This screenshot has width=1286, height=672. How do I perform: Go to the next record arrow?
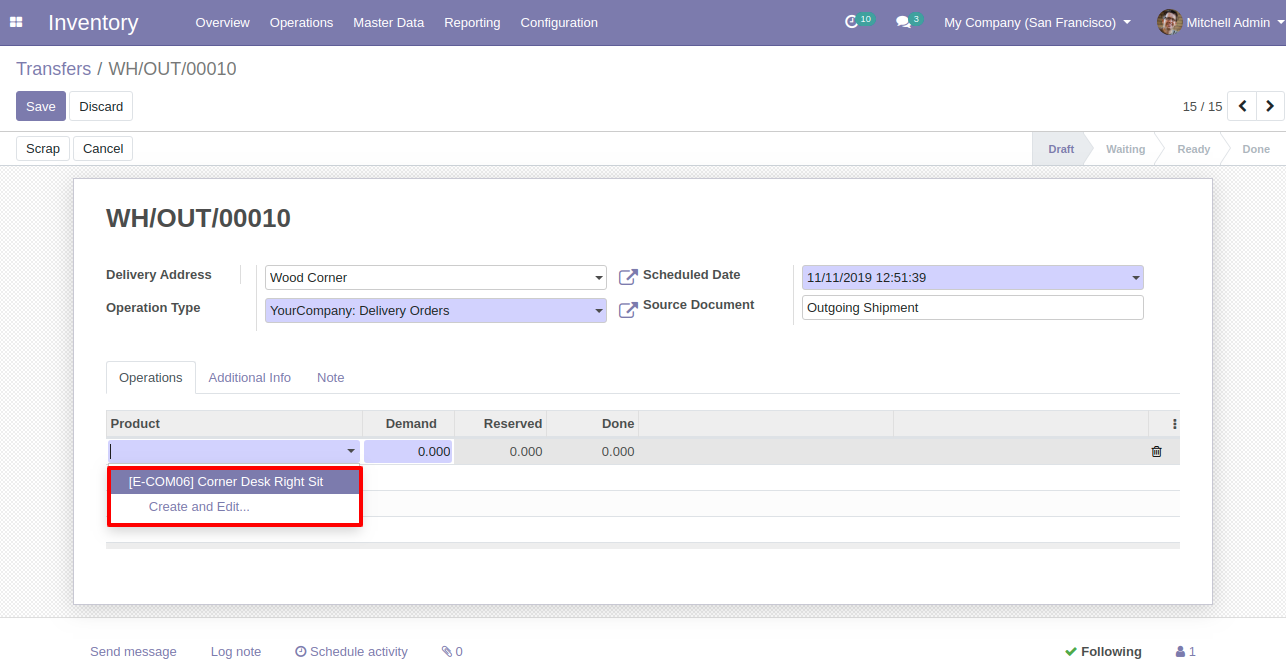click(1270, 106)
